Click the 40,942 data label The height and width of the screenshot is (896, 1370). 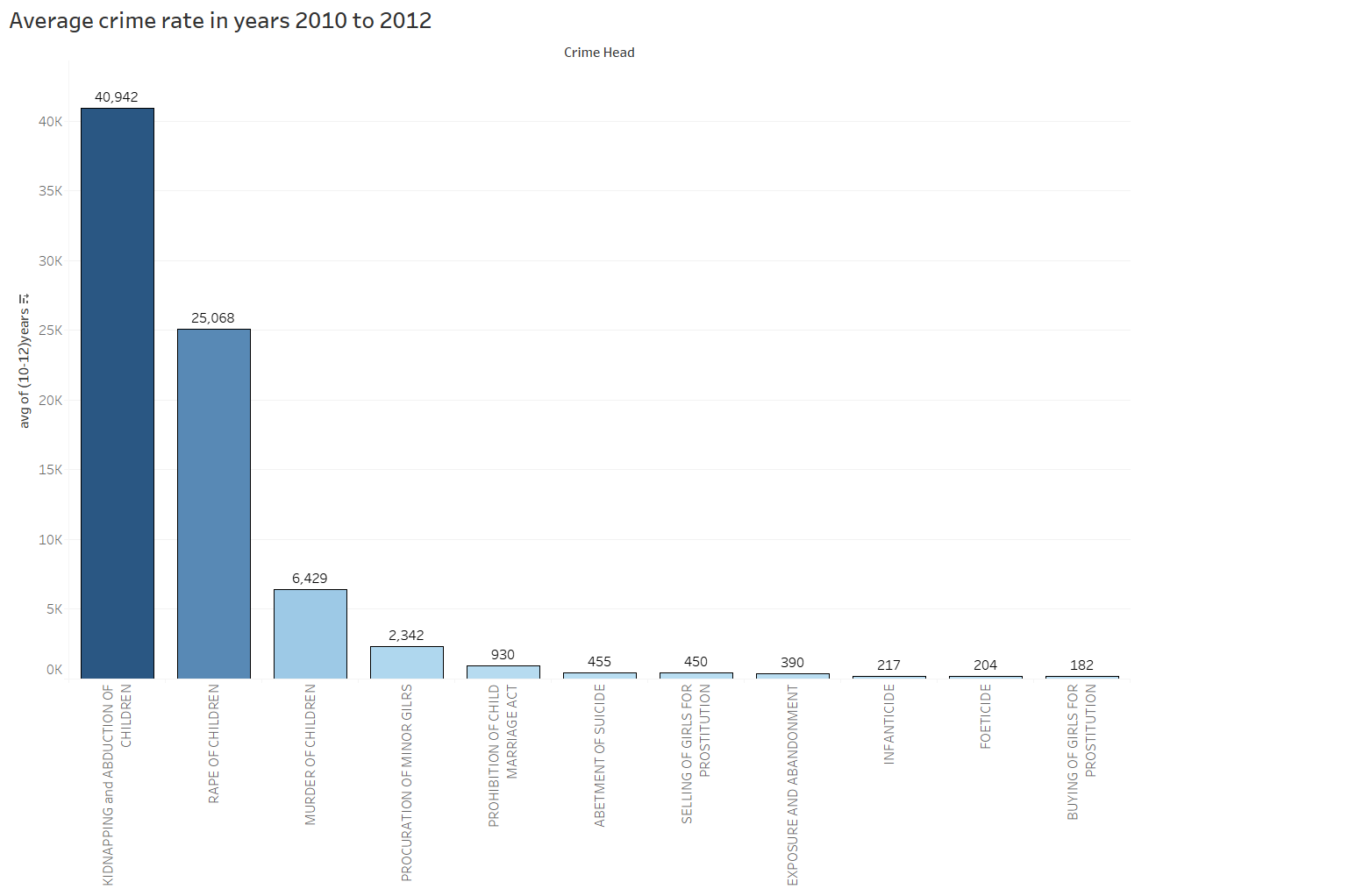(x=117, y=97)
